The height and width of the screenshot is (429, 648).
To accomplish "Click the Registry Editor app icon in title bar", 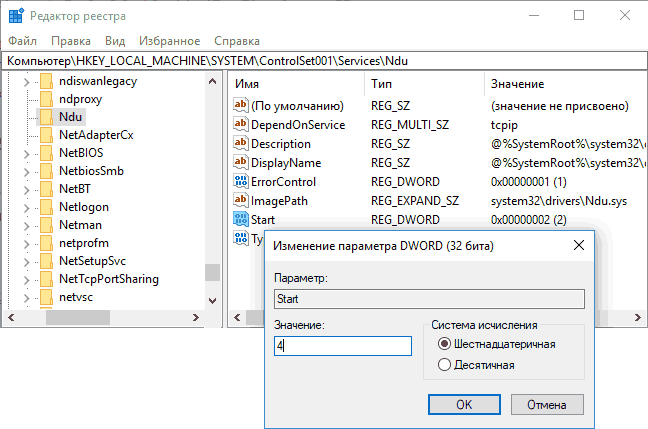I will tap(16, 16).
